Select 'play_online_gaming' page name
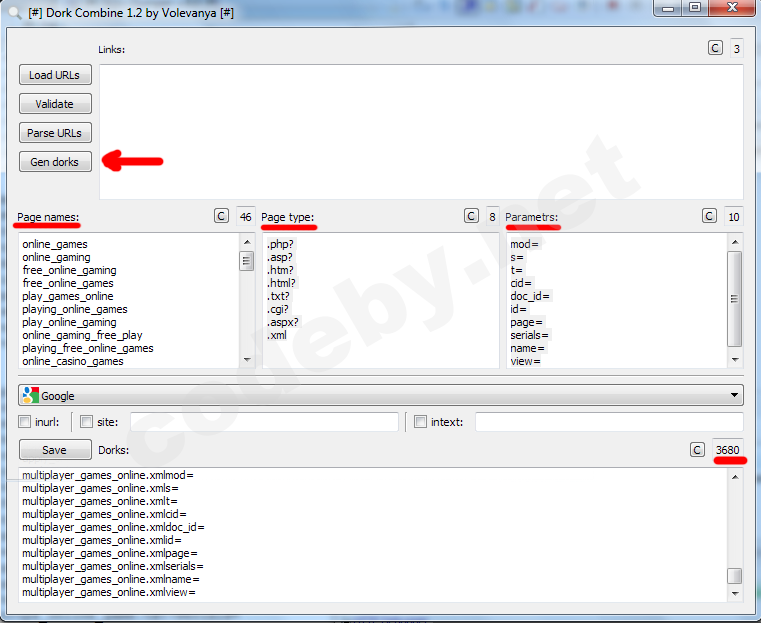This screenshot has width=761, height=623. pos(69,322)
